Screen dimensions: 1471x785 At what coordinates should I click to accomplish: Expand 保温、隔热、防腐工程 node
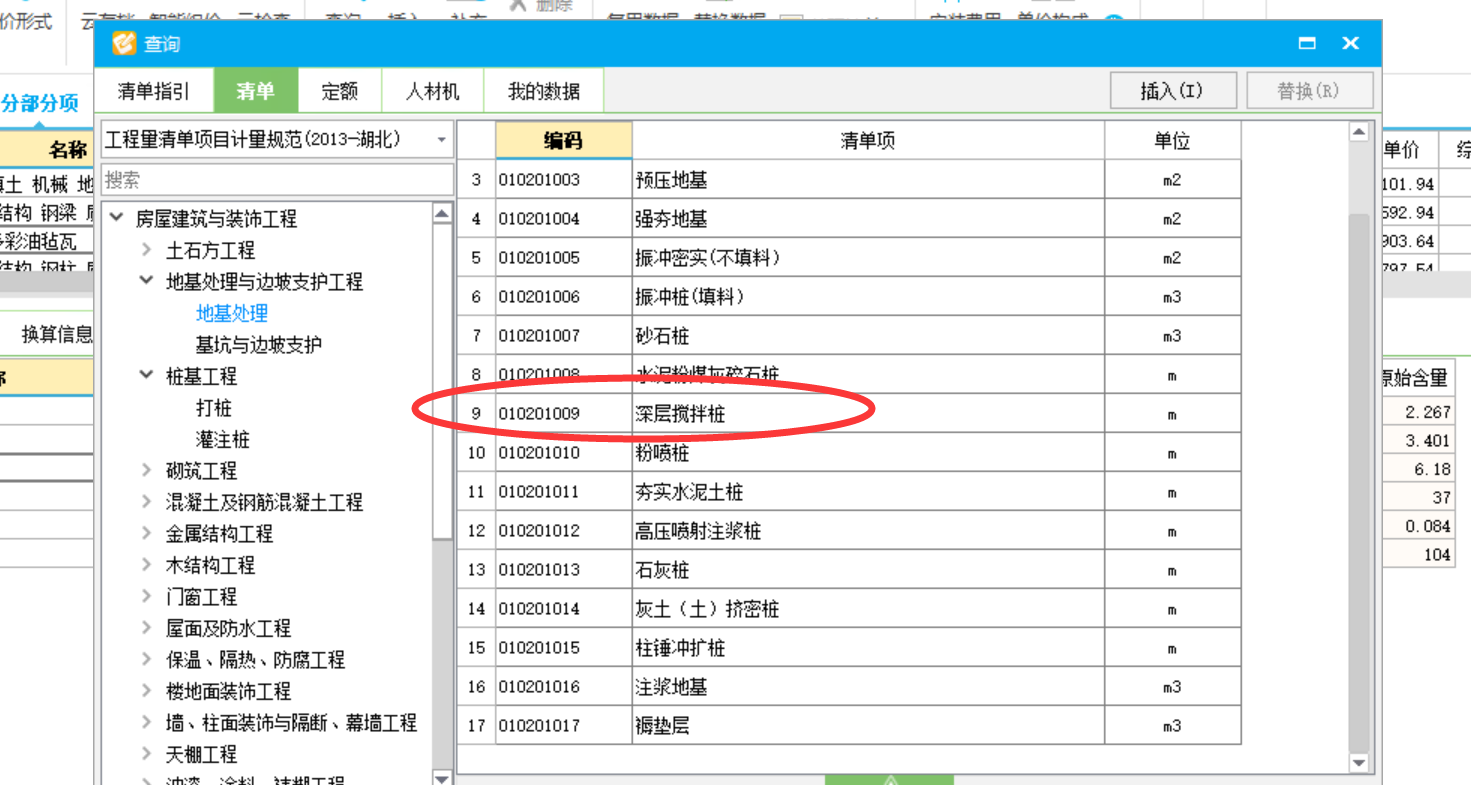147,659
